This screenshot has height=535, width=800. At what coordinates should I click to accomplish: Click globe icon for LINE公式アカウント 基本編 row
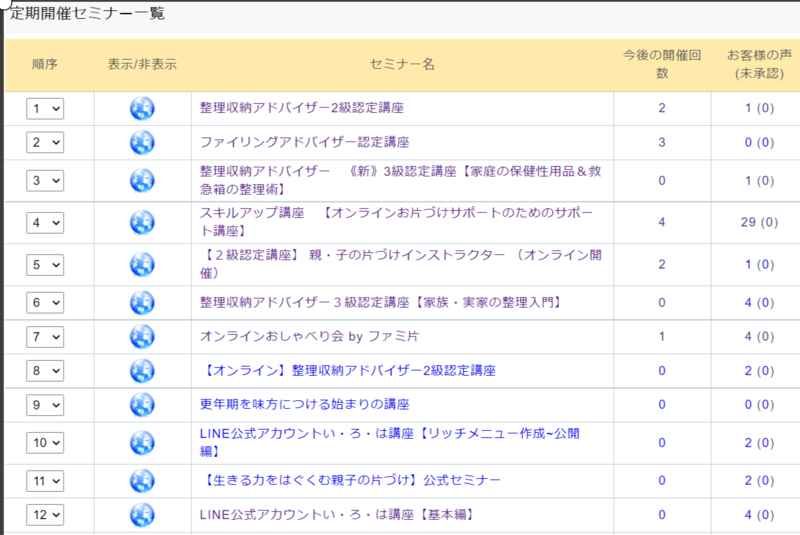142,515
